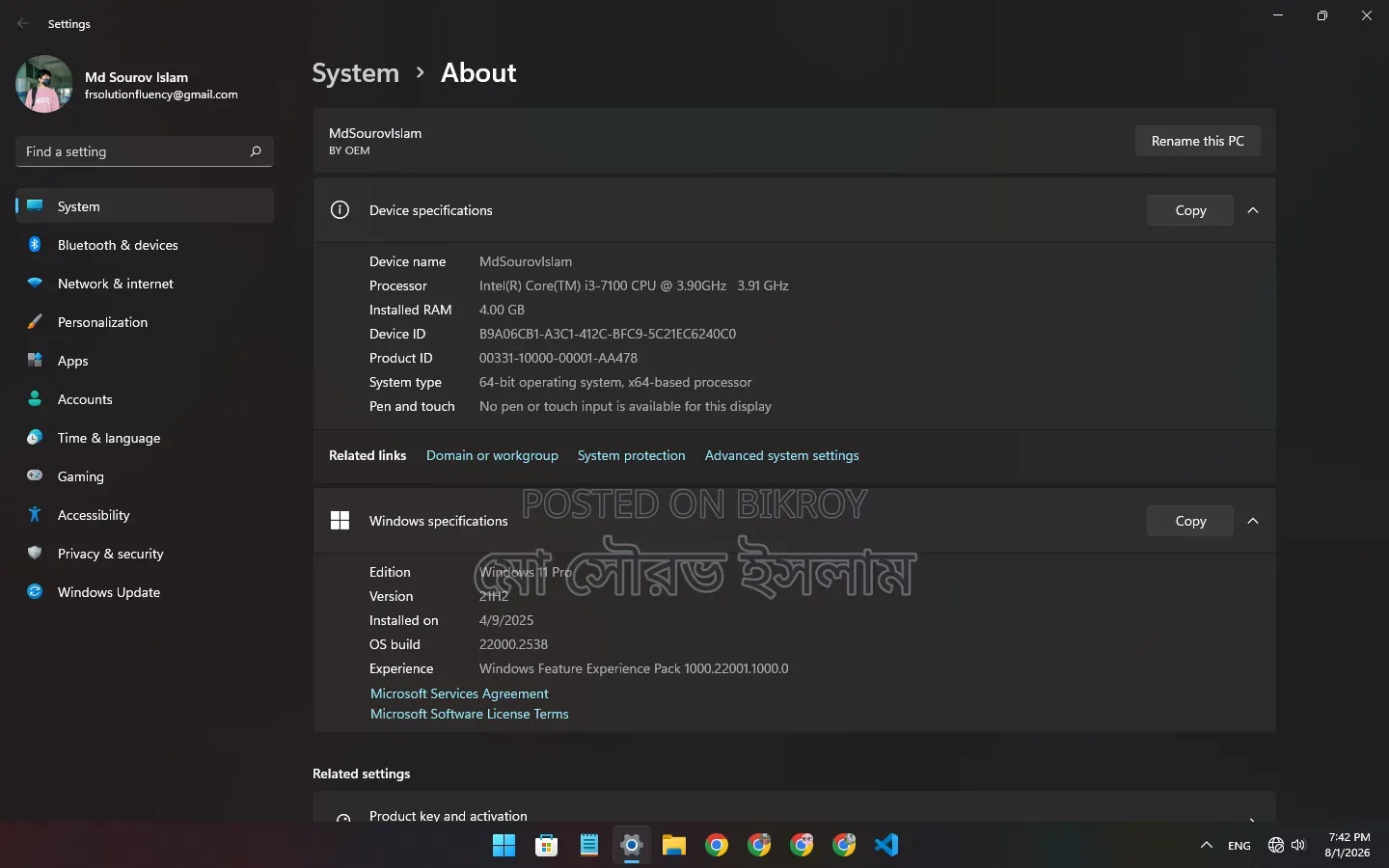Copy the Windows specifications
The width and height of the screenshot is (1389, 868).
1190,521
